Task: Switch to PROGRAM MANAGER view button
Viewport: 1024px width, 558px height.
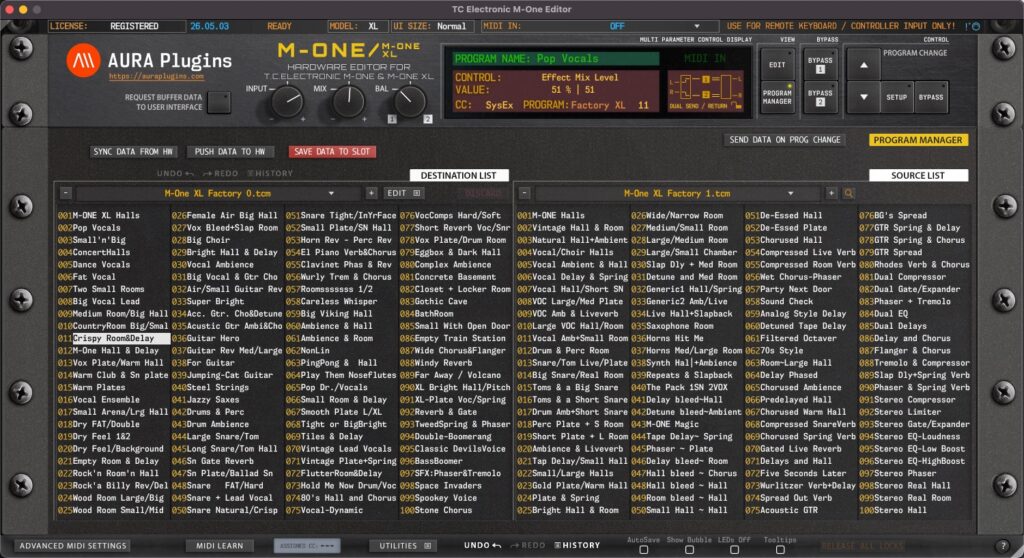Action: coord(777,97)
